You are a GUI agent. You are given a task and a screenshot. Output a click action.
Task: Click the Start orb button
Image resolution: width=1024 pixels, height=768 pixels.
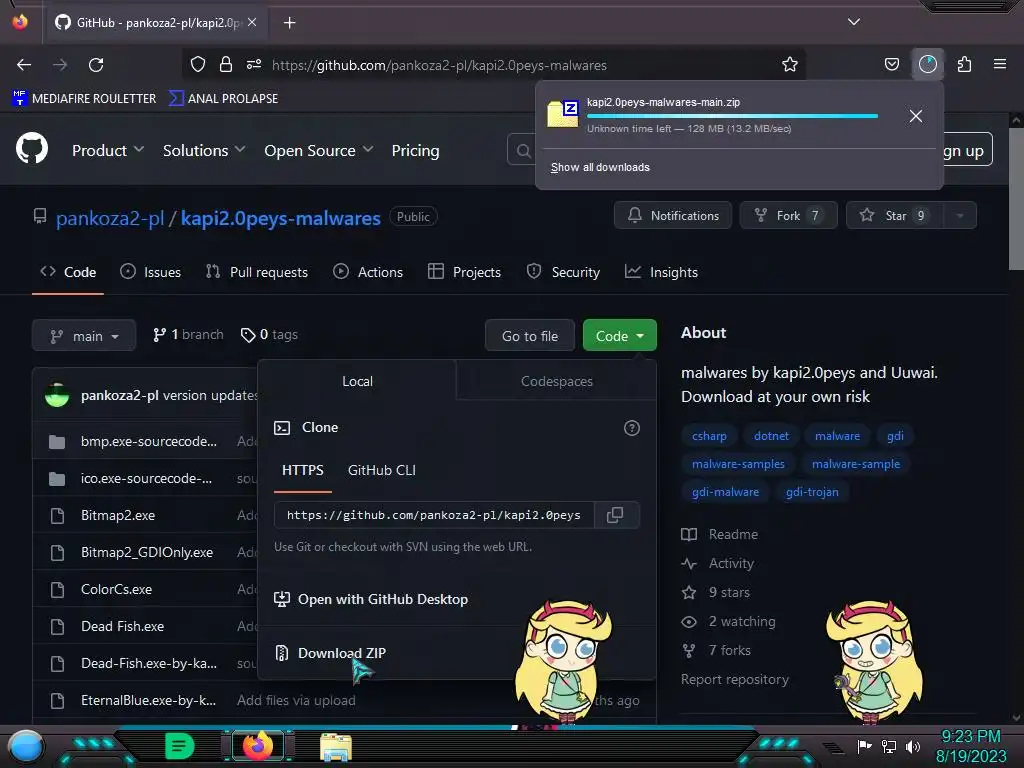point(25,747)
